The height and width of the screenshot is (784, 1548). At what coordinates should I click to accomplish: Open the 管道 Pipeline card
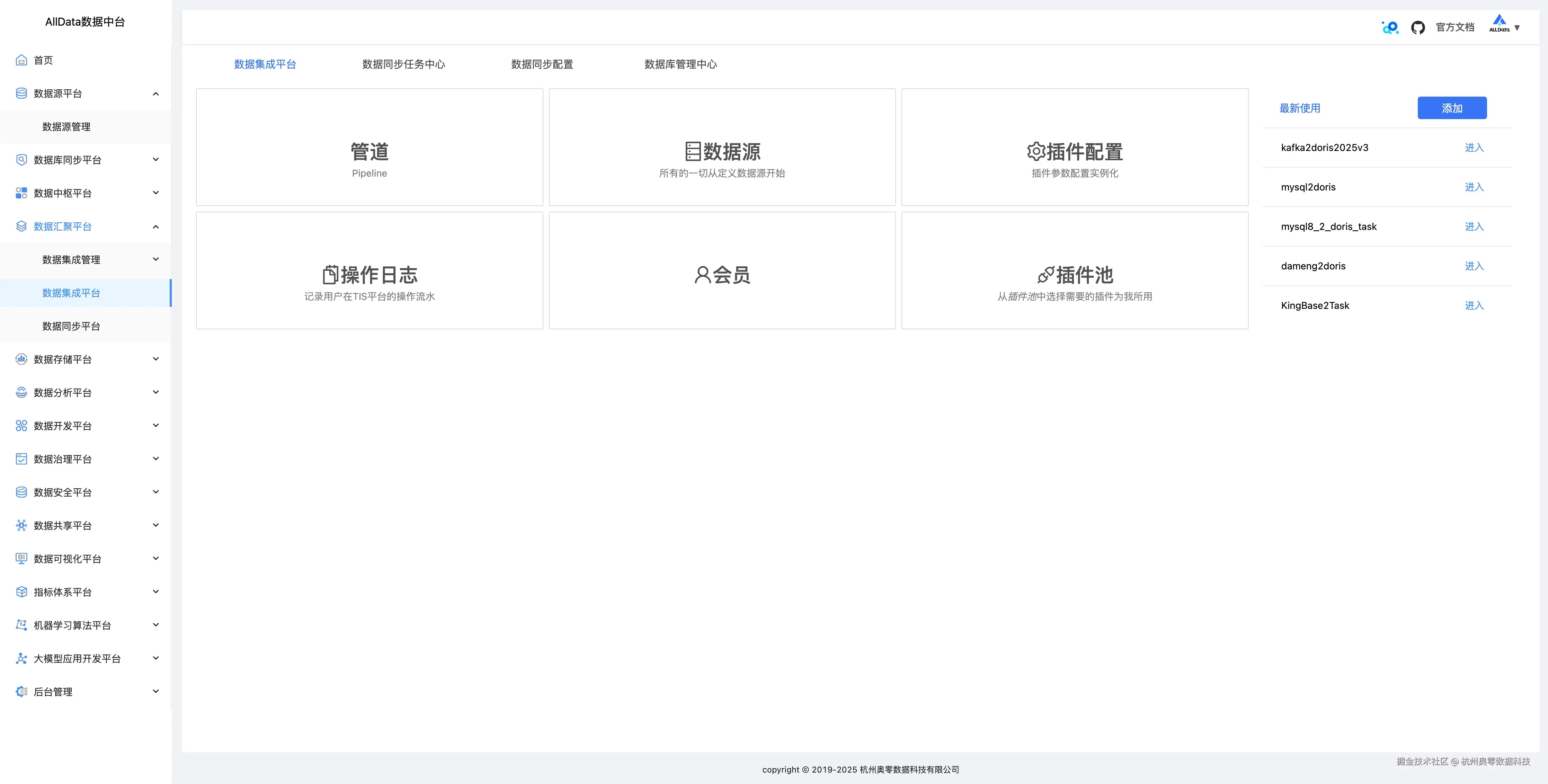(369, 146)
